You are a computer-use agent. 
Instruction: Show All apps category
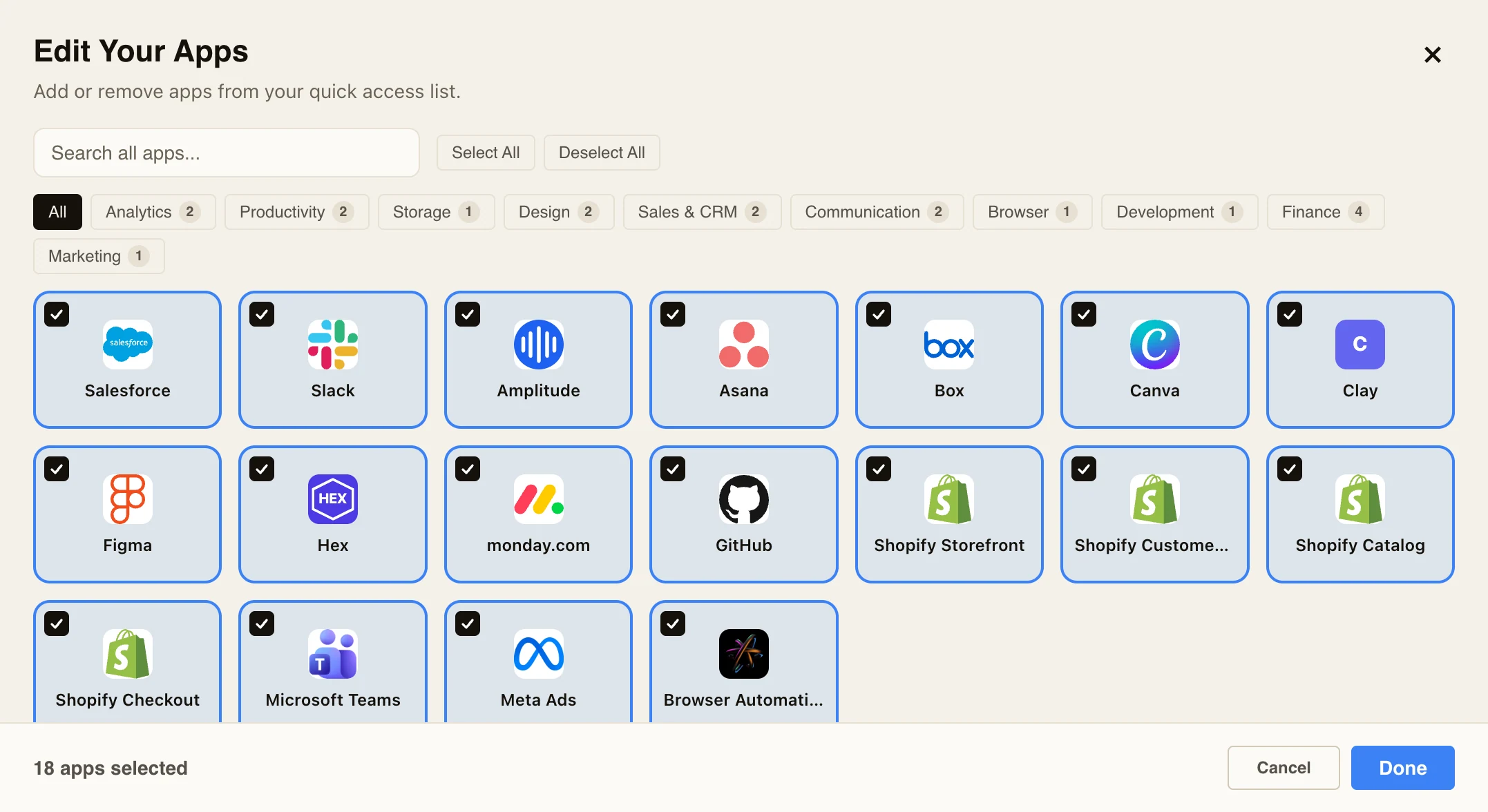coord(57,212)
